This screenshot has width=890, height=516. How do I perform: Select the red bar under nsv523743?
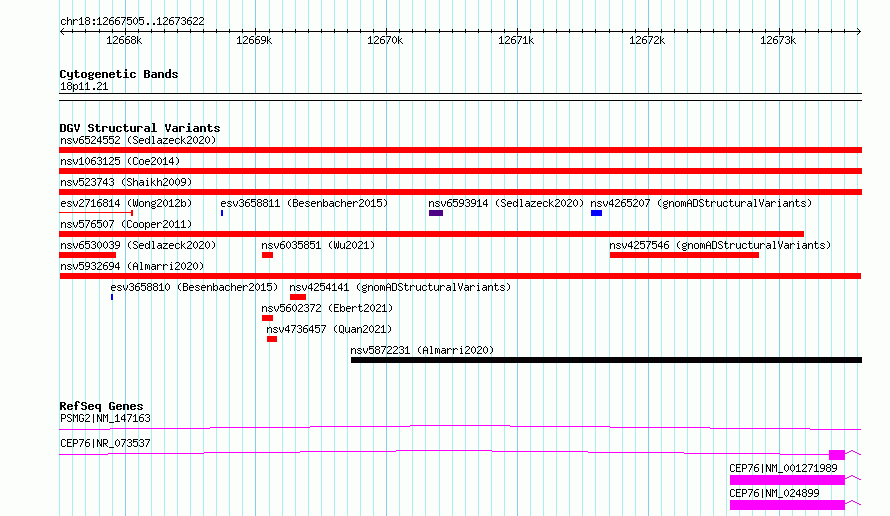tap(460, 192)
